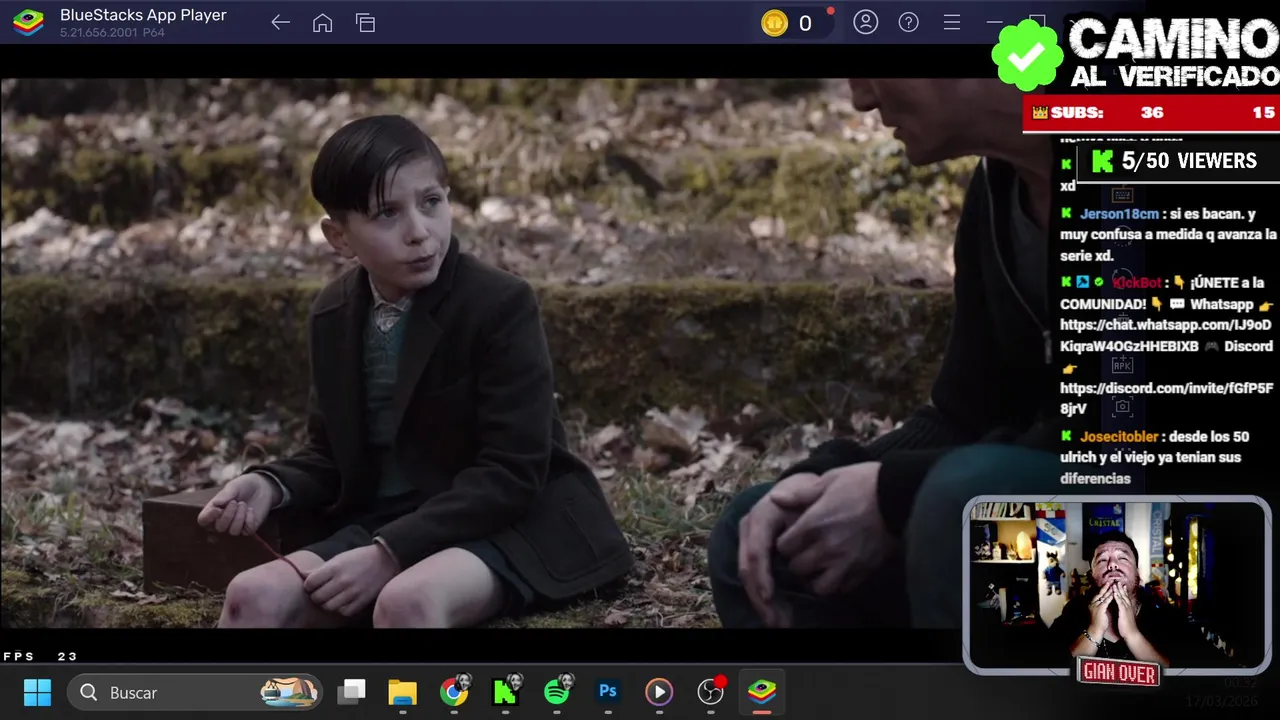Image resolution: width=1280 pixels, height=720 pixels.
Task: Click the SUBS crown icon
Action: [x=1039, y=113]
